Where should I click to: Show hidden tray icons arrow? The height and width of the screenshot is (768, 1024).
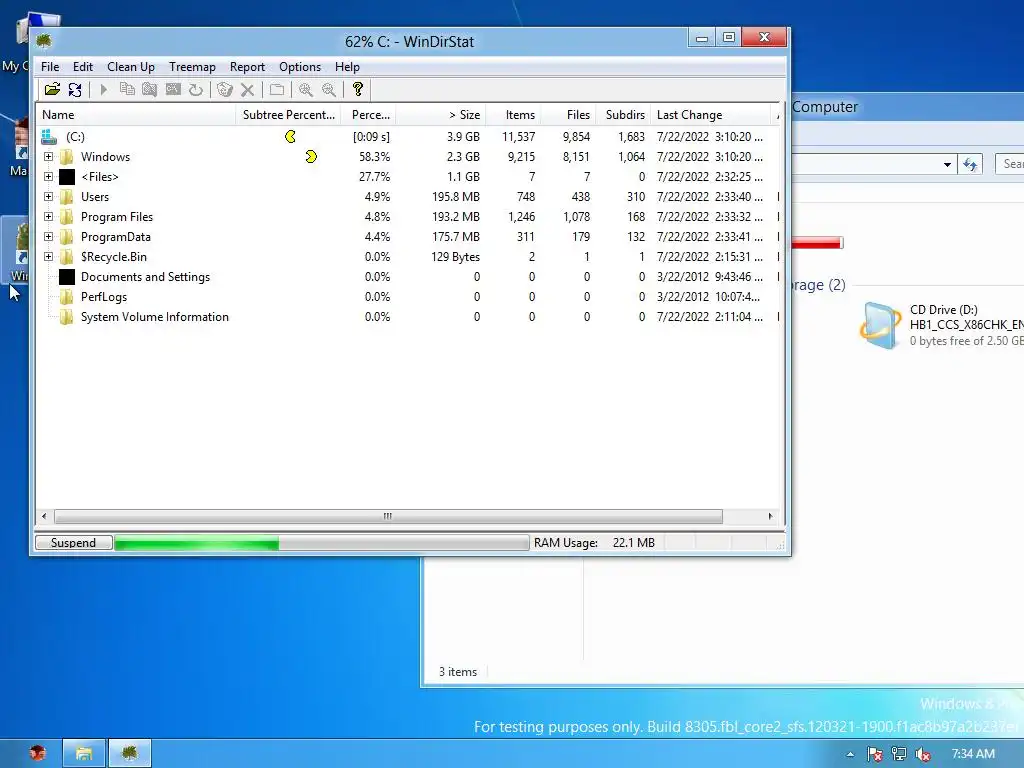coord(850,754)
